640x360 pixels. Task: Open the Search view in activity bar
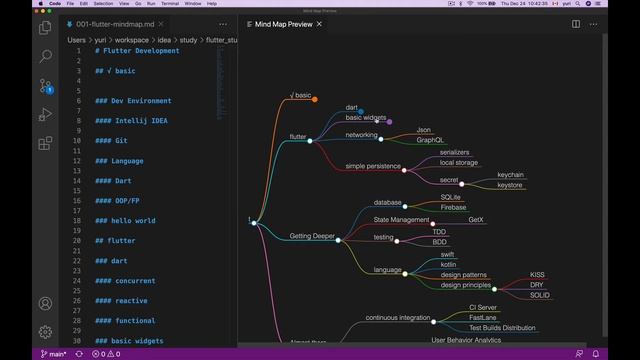click(45, 56)
